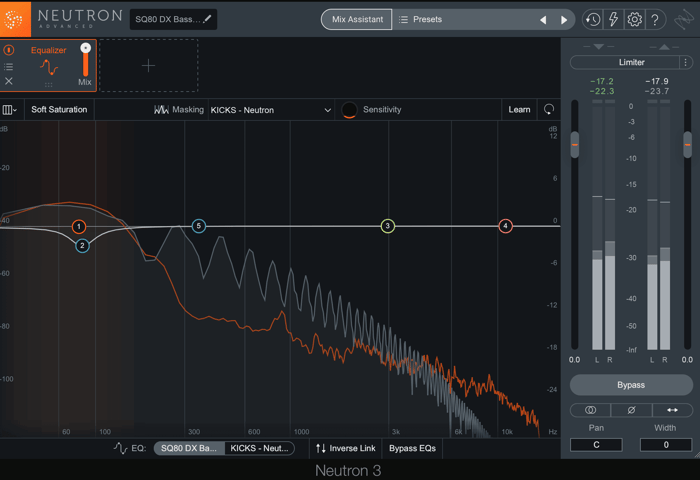
Task: Remove Equalizer module with X
Action: click(8, 81)
